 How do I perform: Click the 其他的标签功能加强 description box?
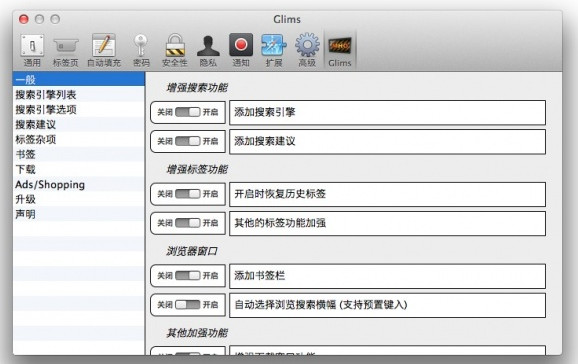click(x=387, y=223)
